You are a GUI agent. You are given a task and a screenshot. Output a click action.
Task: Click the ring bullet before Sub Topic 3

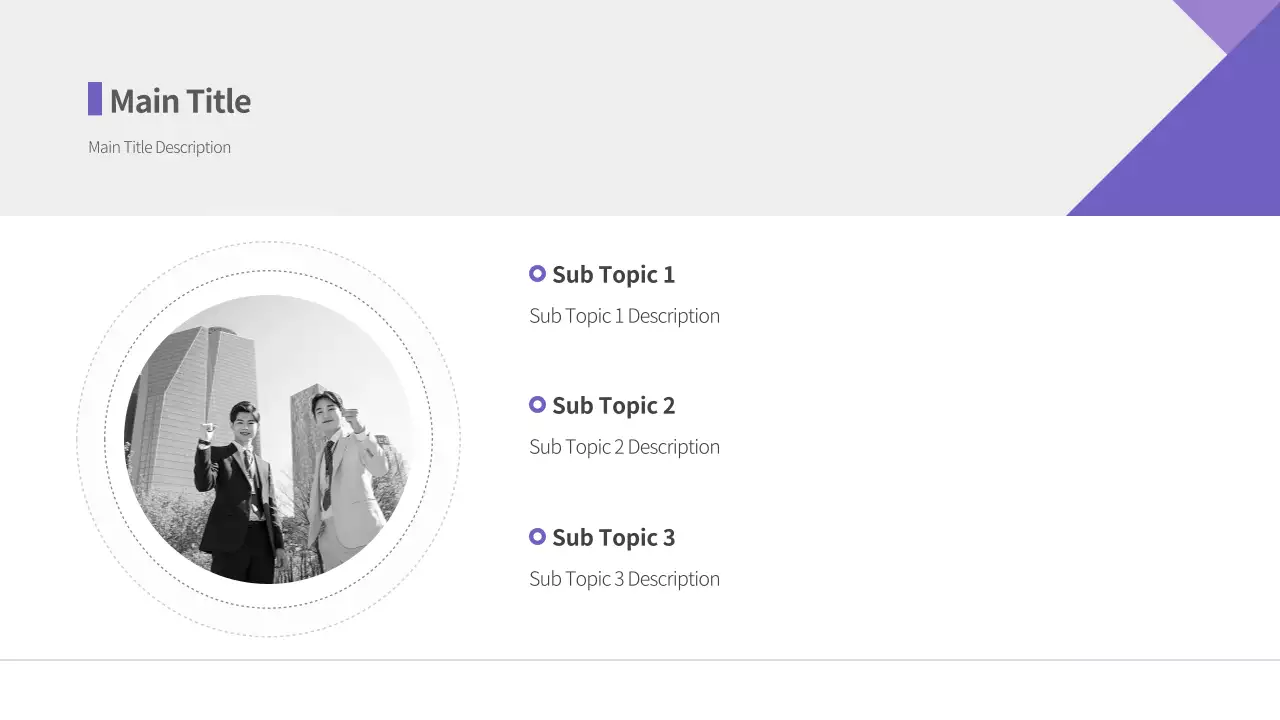pyautogui.click(x=537, y=537)
